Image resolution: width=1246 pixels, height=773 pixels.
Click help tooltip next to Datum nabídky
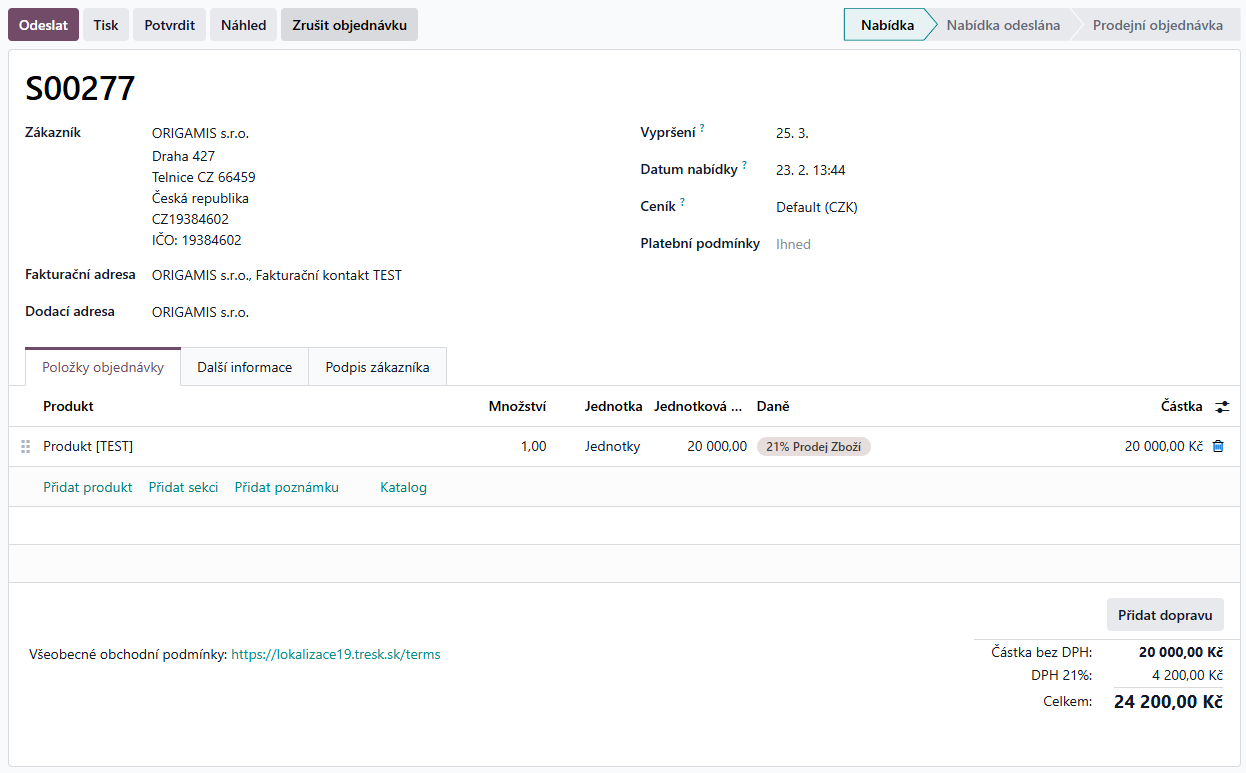coord(744,165)
